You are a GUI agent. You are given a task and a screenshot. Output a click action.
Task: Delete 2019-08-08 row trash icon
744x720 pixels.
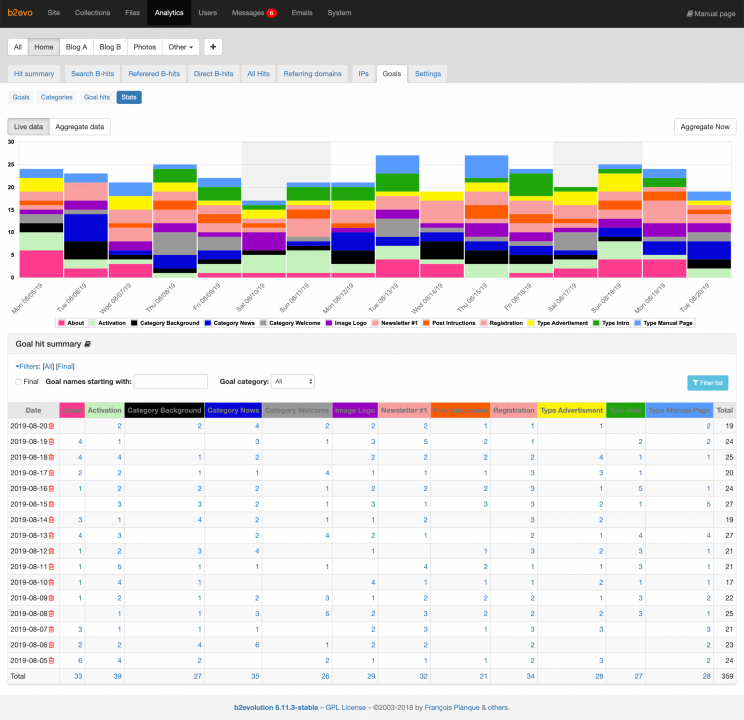tap(51, 614)
